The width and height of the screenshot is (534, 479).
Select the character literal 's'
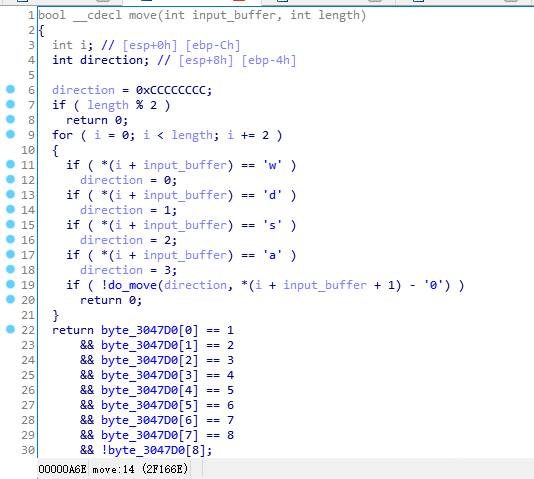(272, 225)
